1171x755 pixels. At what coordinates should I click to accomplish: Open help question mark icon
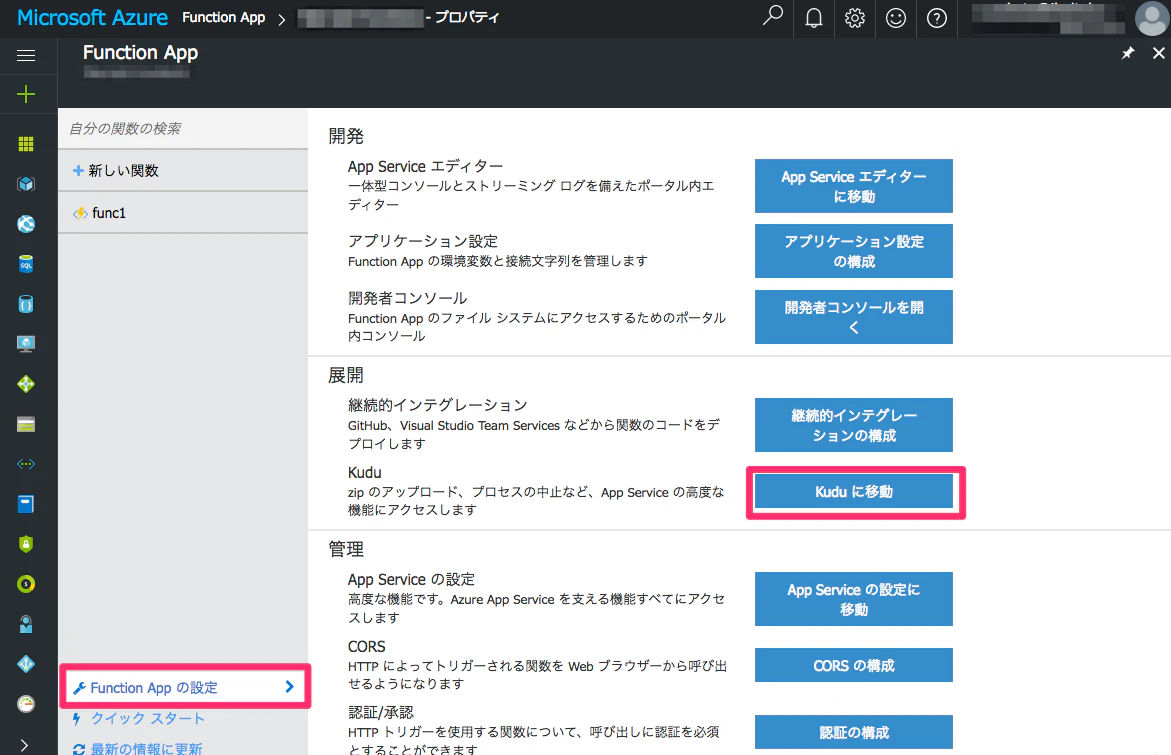tap(937, 18)
